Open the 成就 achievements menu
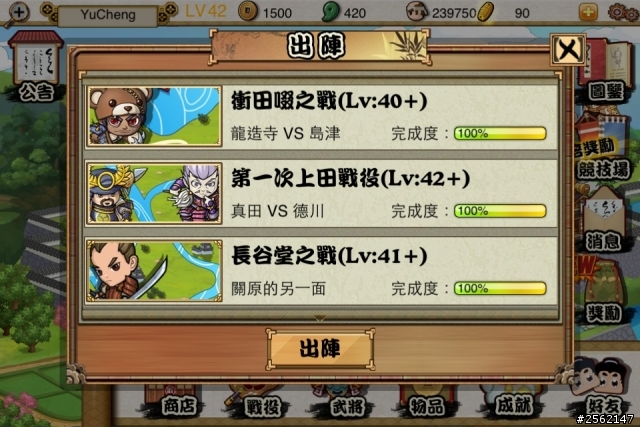640x427 pixels. click(513, 403)
